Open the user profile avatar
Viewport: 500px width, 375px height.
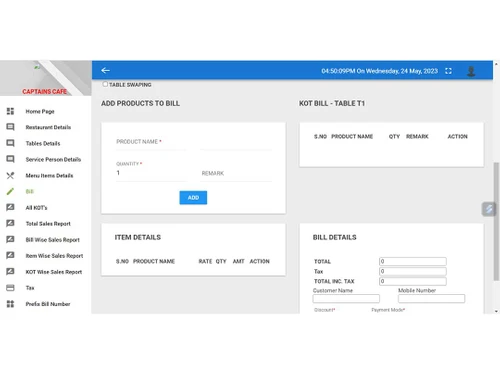click(x=471, y=71)
